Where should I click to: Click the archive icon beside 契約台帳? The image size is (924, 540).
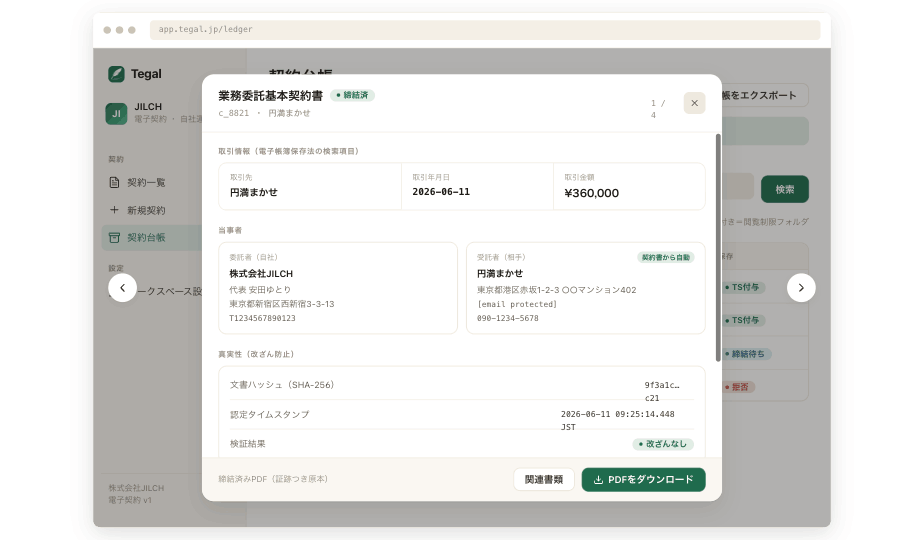(x=114, y=238)
